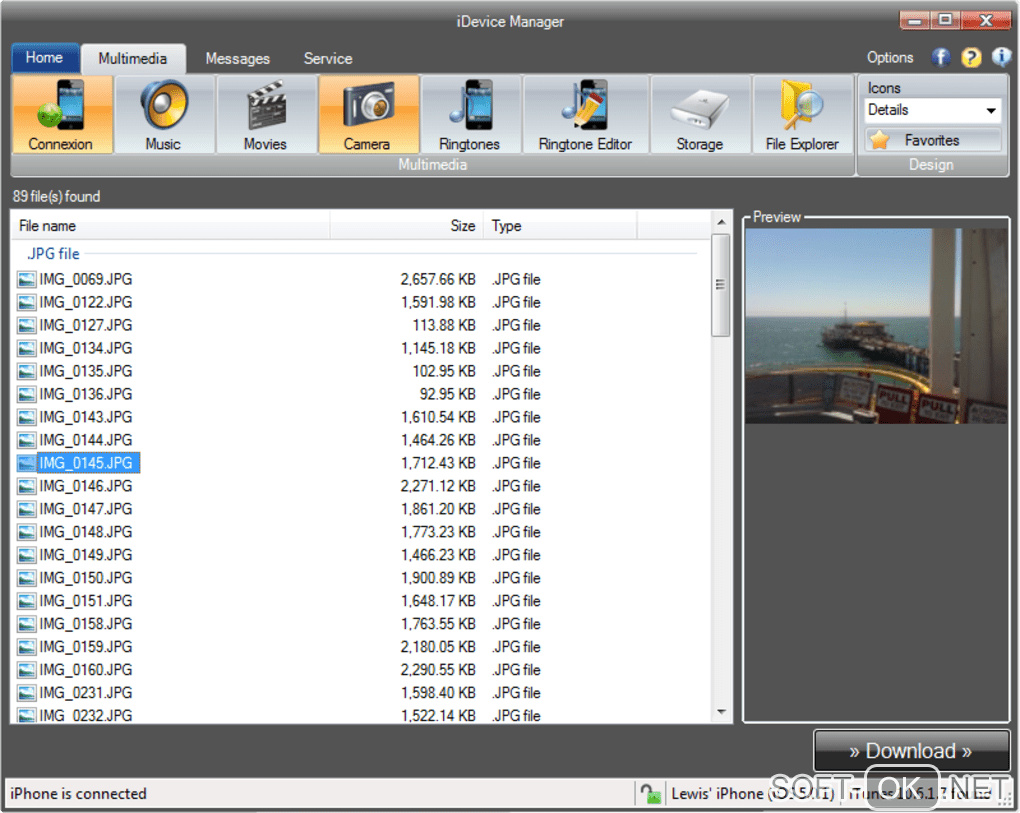The height and width of the screenshot is (813, 1020).
Task: Select file IMG_0159.JPG
Action: 85,646
